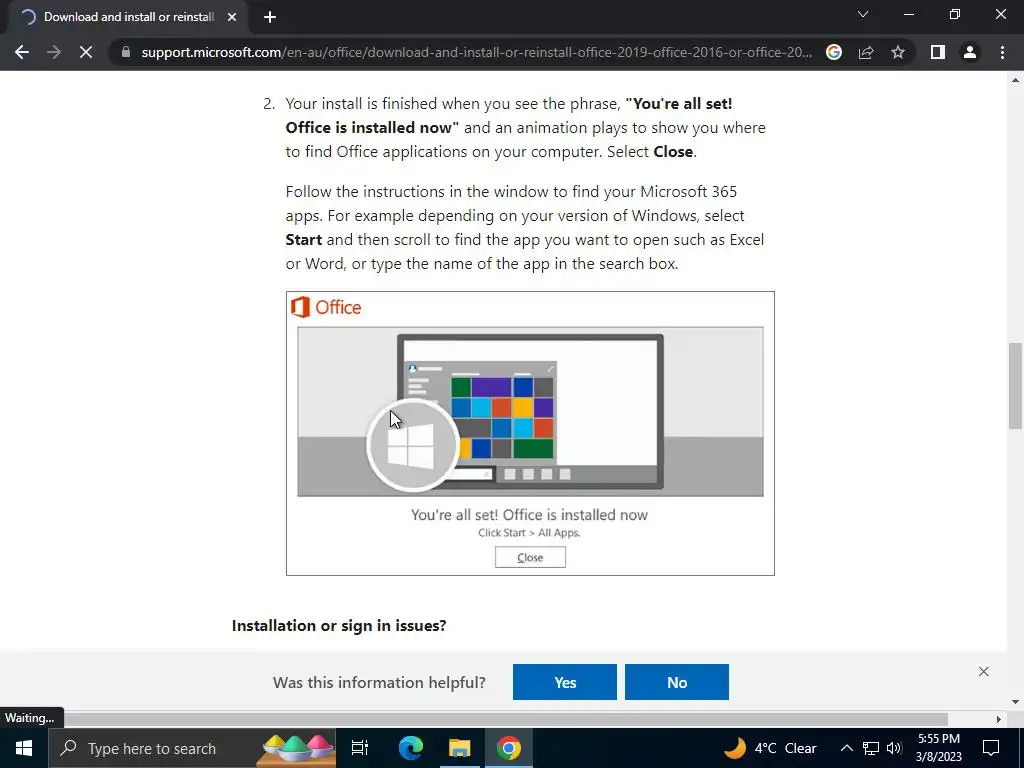This screenshot has width=1024, height=768.
Task: Stop the page from loading
Action: tap(86, 52)
